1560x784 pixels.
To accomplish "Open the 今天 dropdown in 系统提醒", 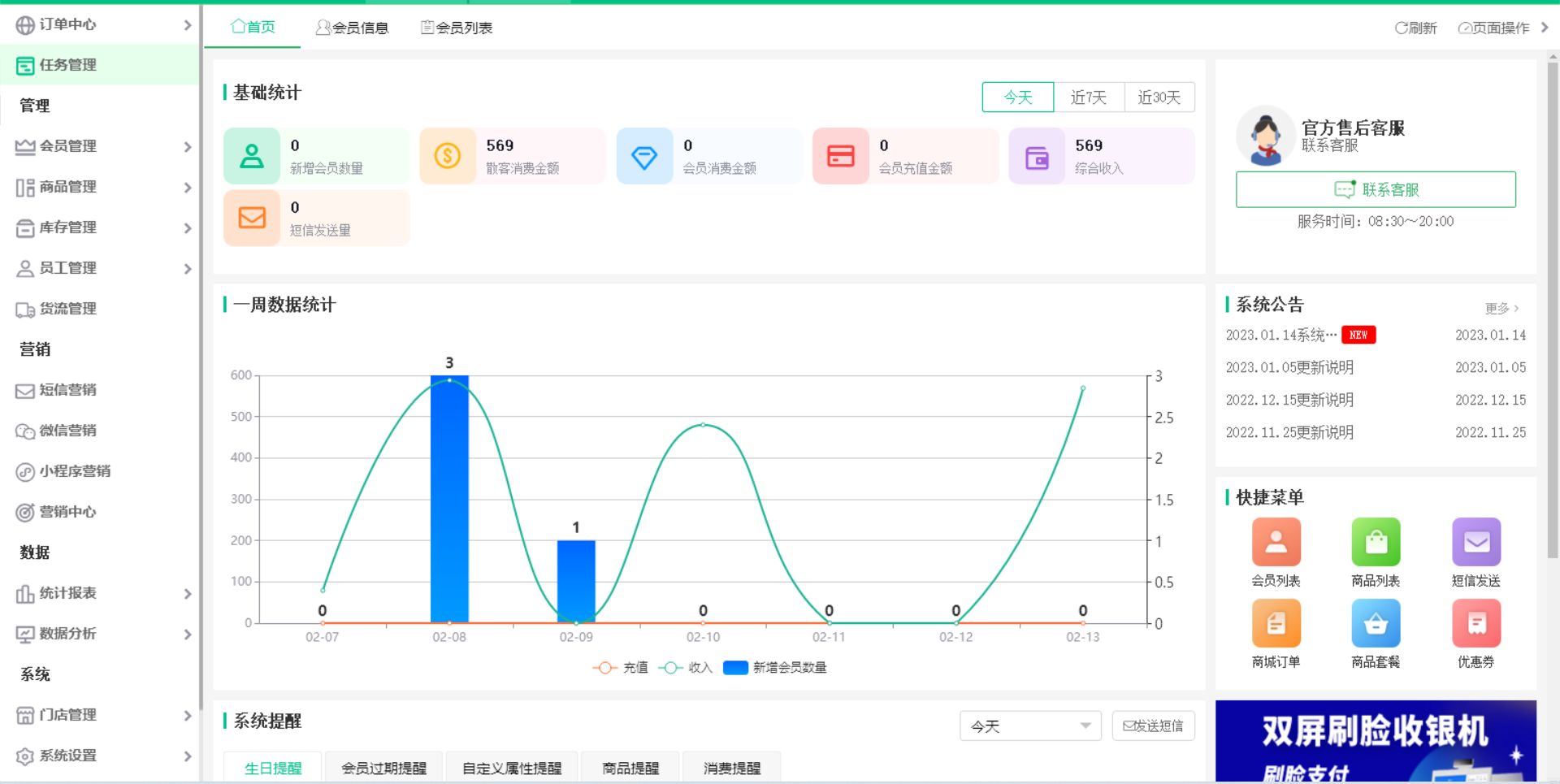I will tap(1030, 726).
